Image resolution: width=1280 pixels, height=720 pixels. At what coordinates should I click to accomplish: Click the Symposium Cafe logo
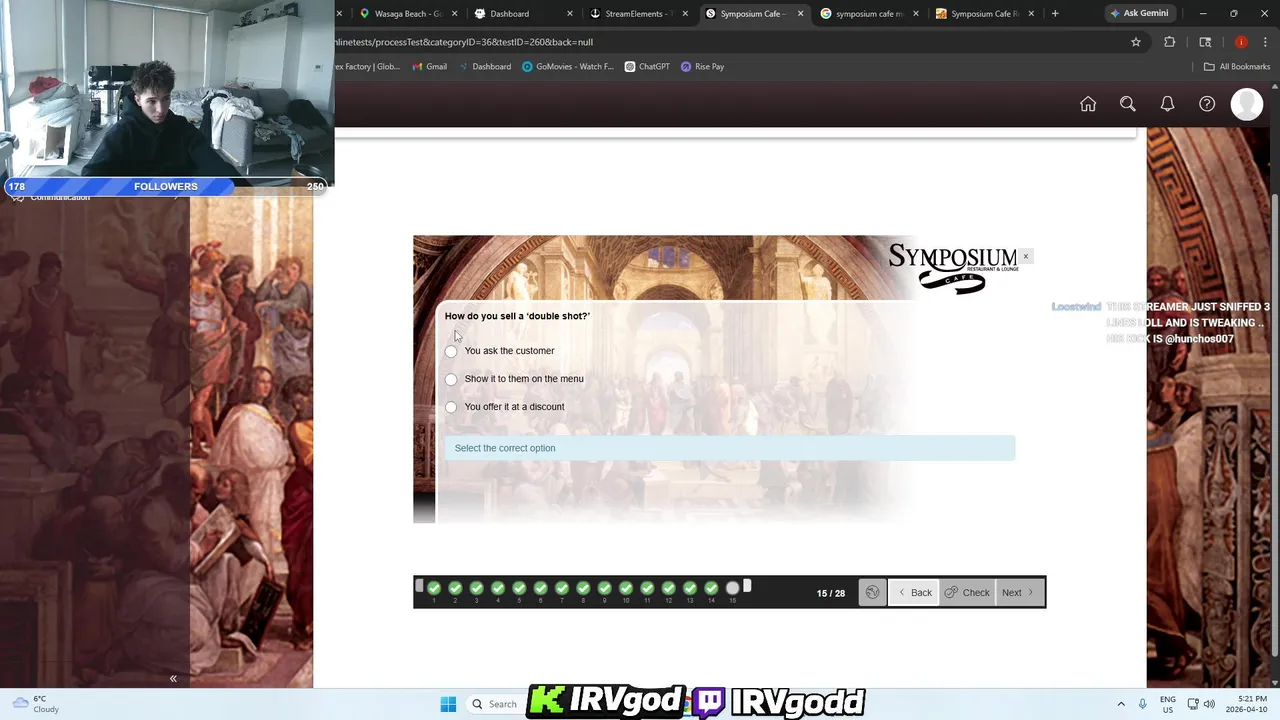(x=953, y=268)
